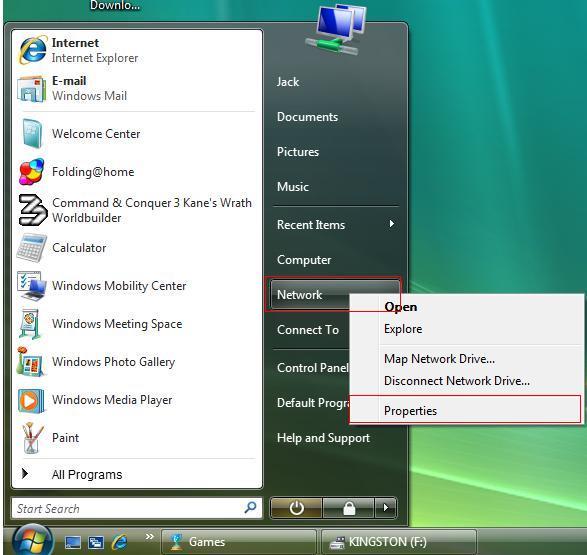Open the Jack user folder
Viewport: 587px width, 555px height.
click(288, 82)
